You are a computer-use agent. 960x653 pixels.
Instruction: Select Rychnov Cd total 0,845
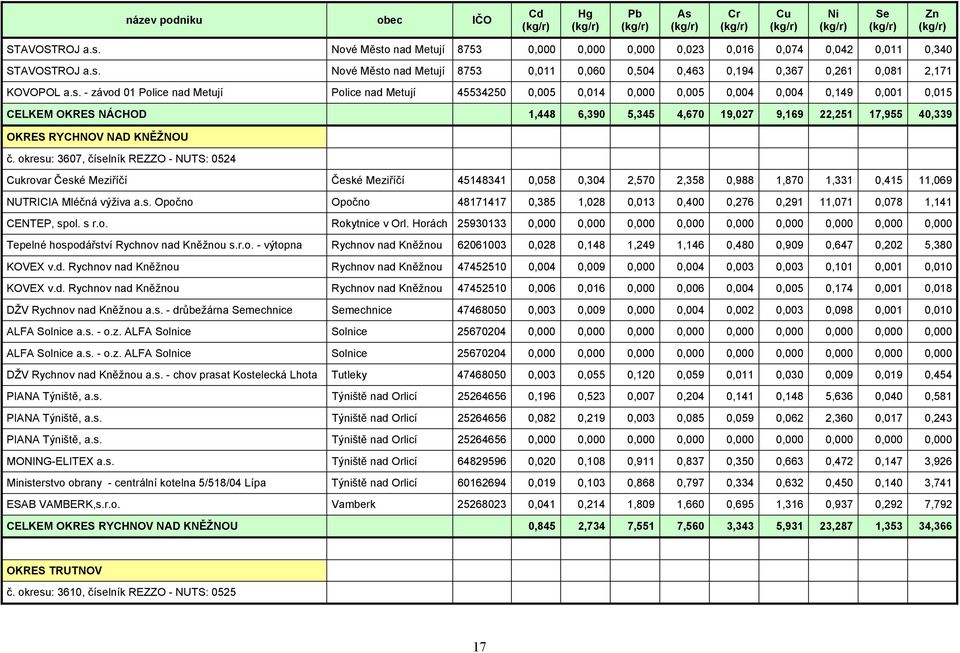coord(542,526)
